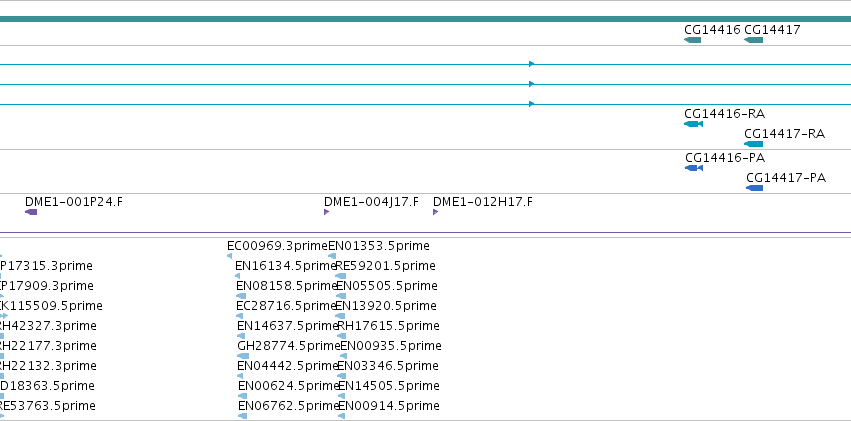
Task: Open the CG14416 gene label
Action: click(x=712, y=30)
